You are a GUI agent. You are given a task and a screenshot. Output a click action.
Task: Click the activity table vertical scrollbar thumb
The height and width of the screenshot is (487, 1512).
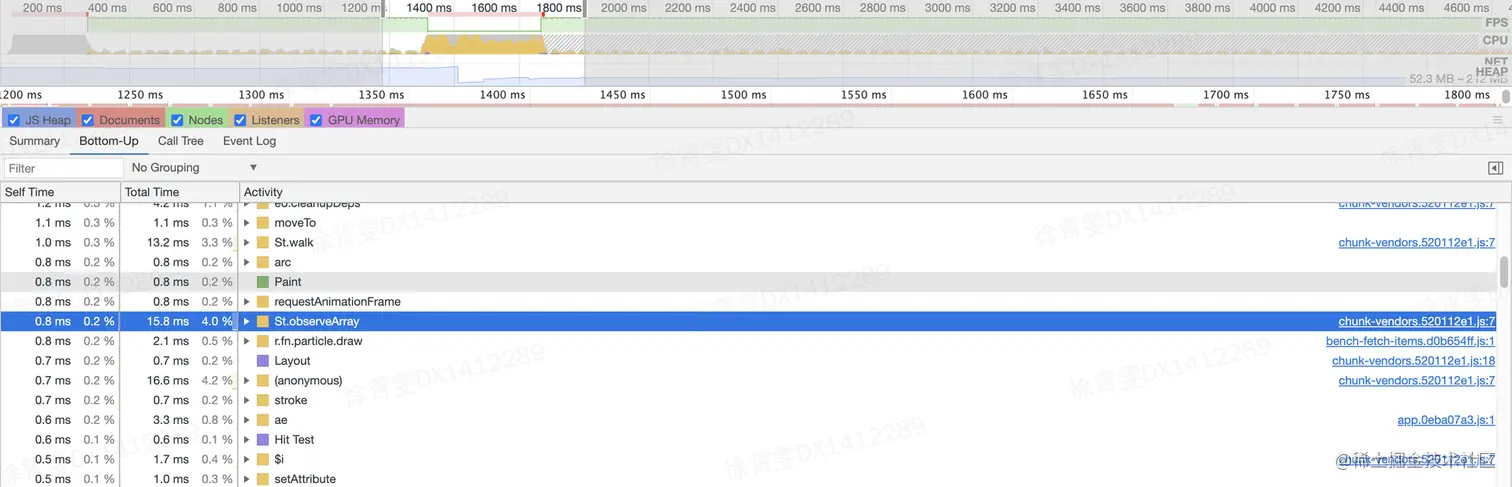coord(1504,271)
